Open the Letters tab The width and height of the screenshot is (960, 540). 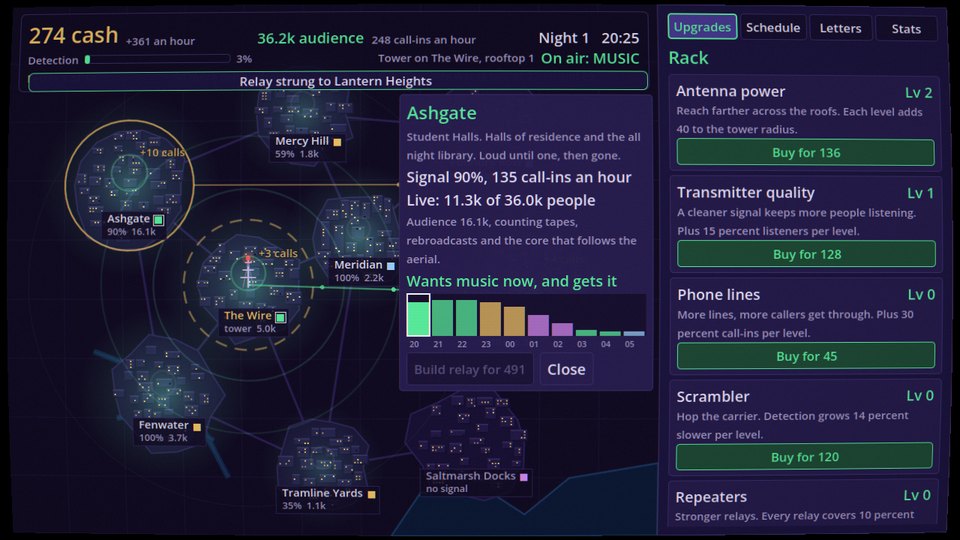(840, 28)
